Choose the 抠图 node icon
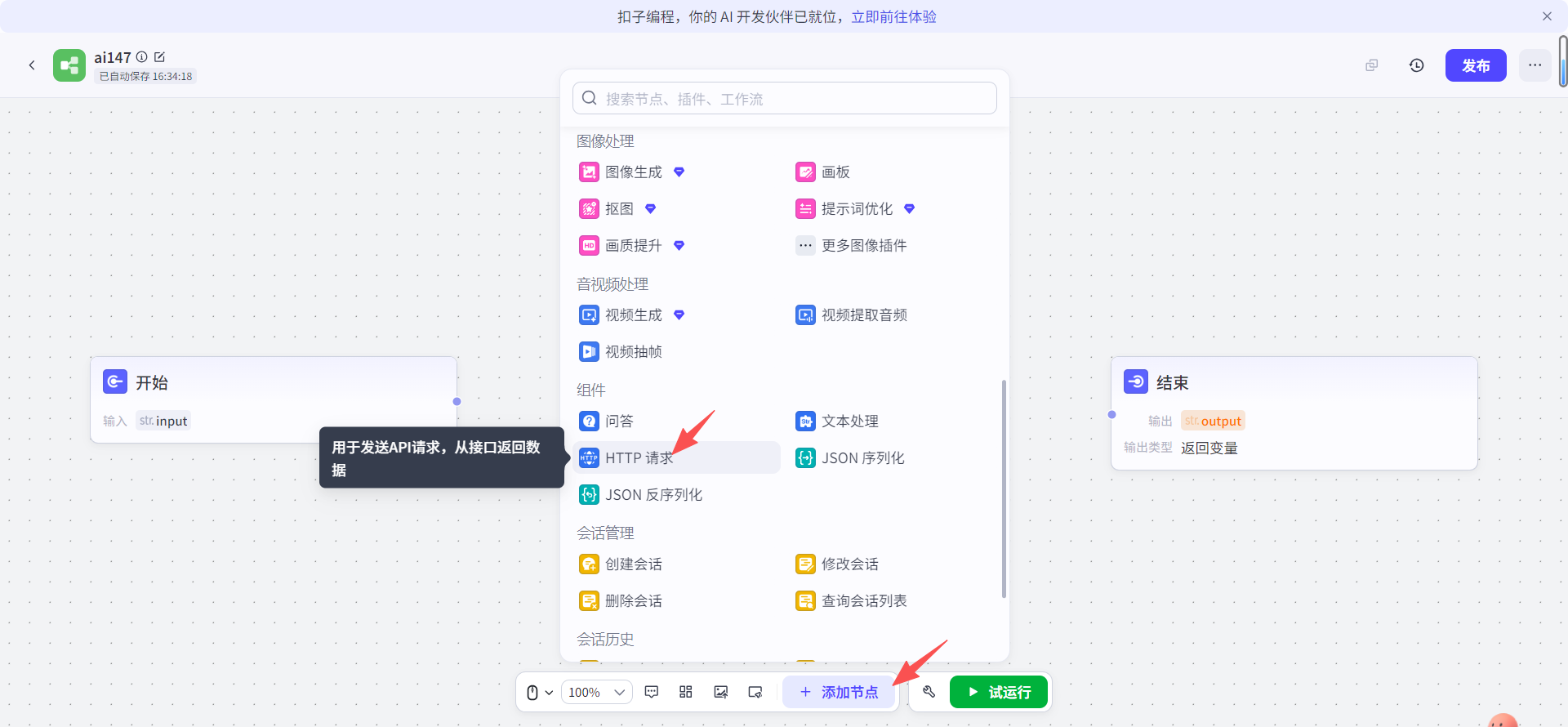Viewport: 1568px width, 727px height. coord(589,209)
